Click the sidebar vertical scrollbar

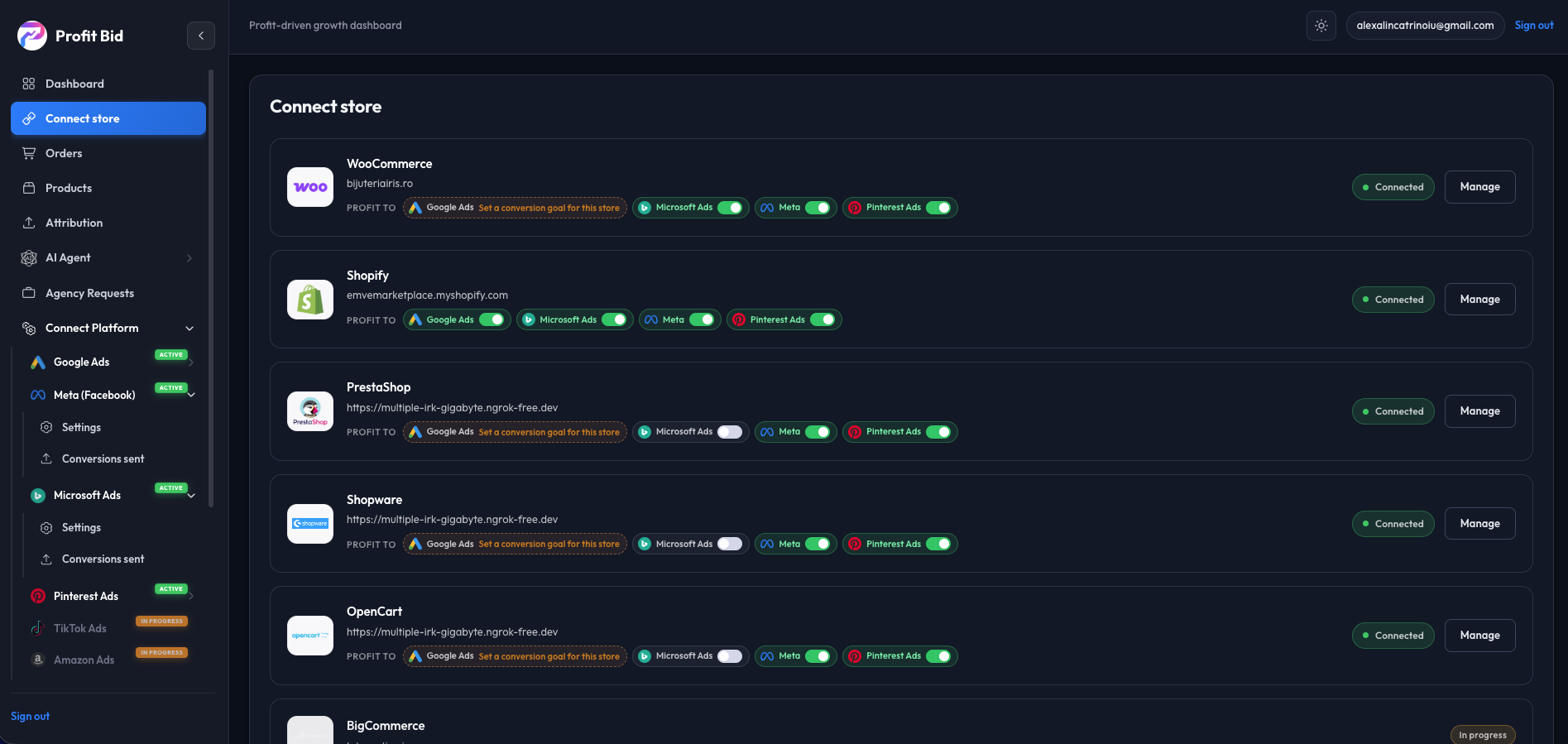tap(211, 288)
